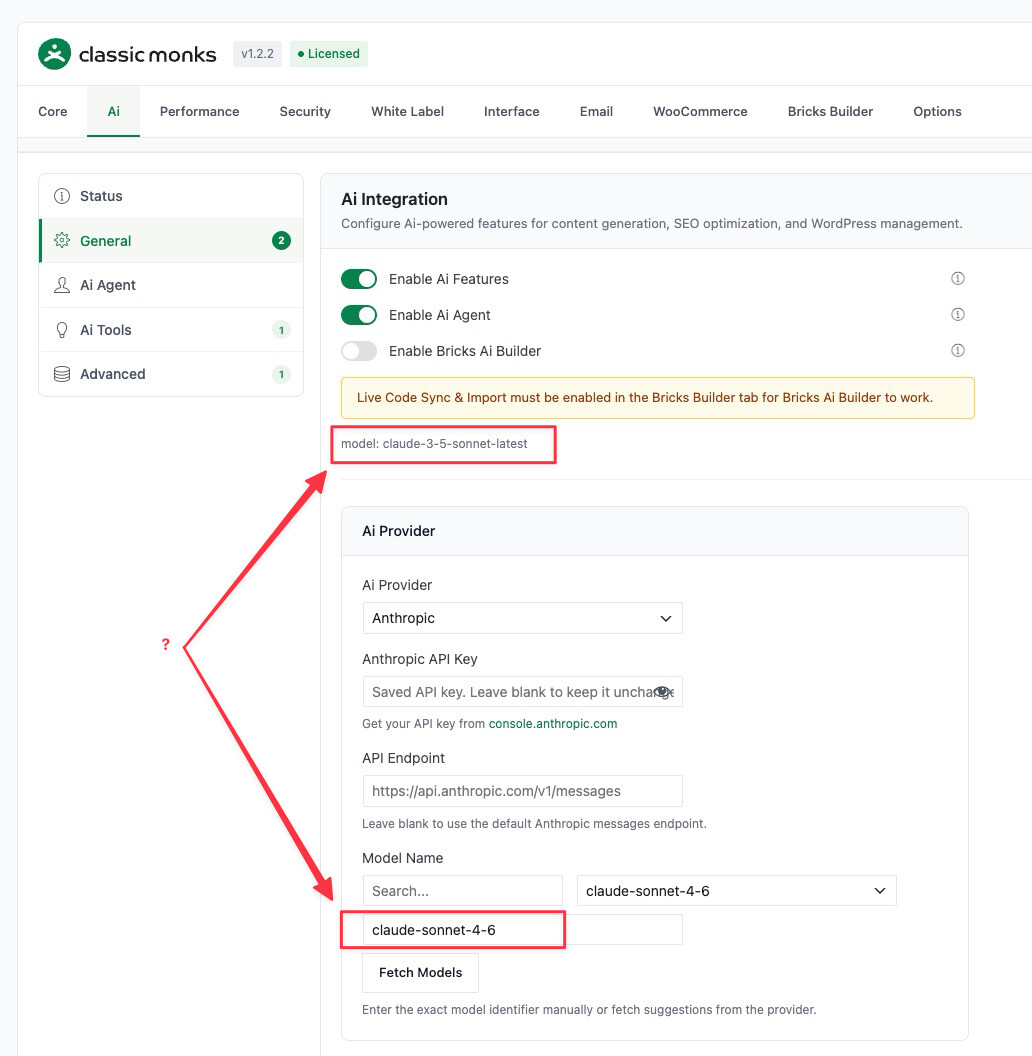The width and height of the screenshot is (1032, 1056).
Task: Turn off the Enable Ai Agent toggle
Action: pos(359,315)
